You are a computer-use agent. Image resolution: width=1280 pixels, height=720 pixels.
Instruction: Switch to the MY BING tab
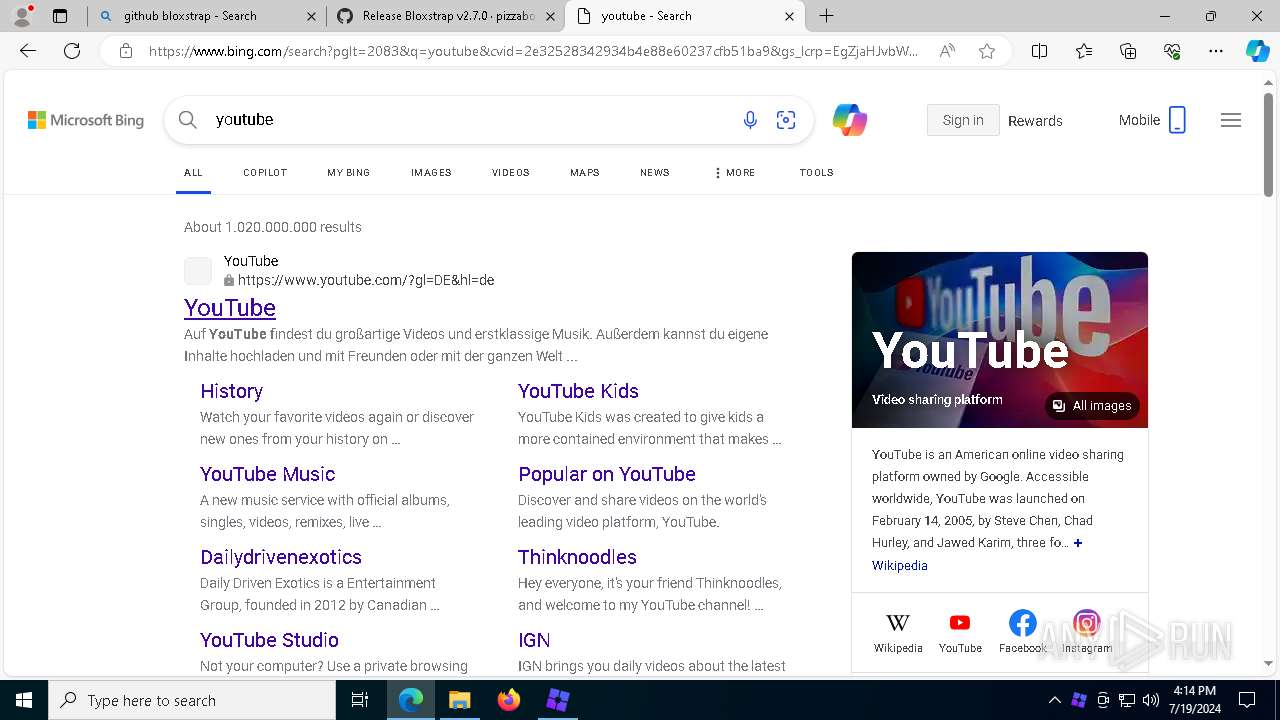pyautogui.click(x=349, y=173)
